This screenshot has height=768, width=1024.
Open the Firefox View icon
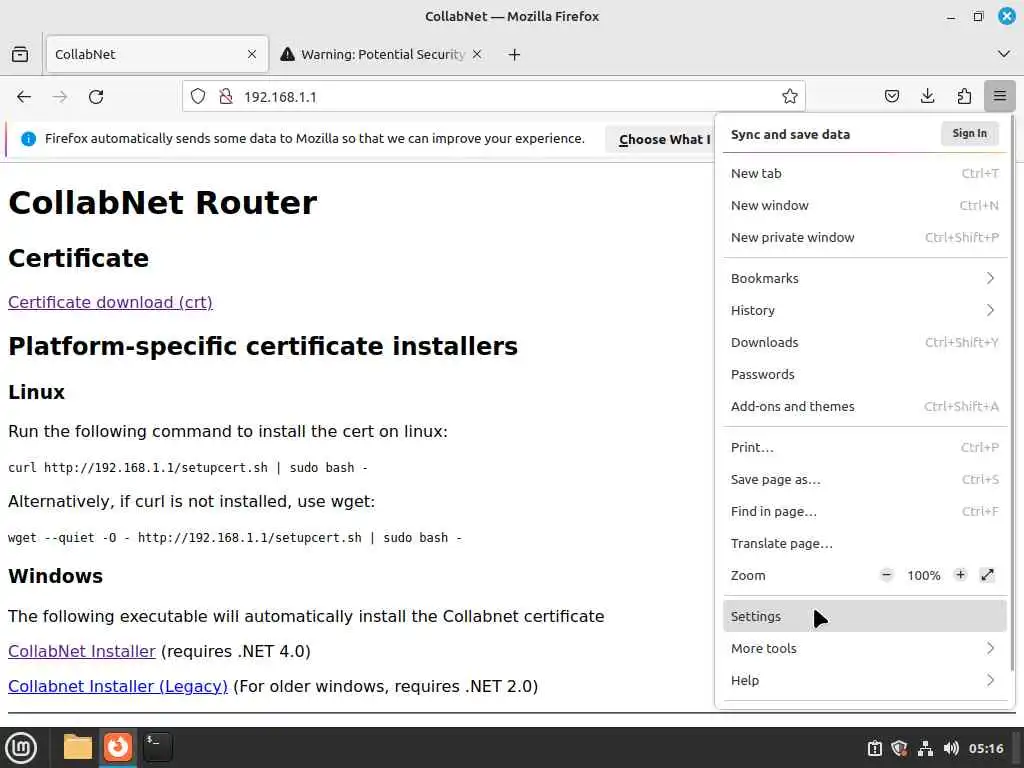[x=20, y=54]
